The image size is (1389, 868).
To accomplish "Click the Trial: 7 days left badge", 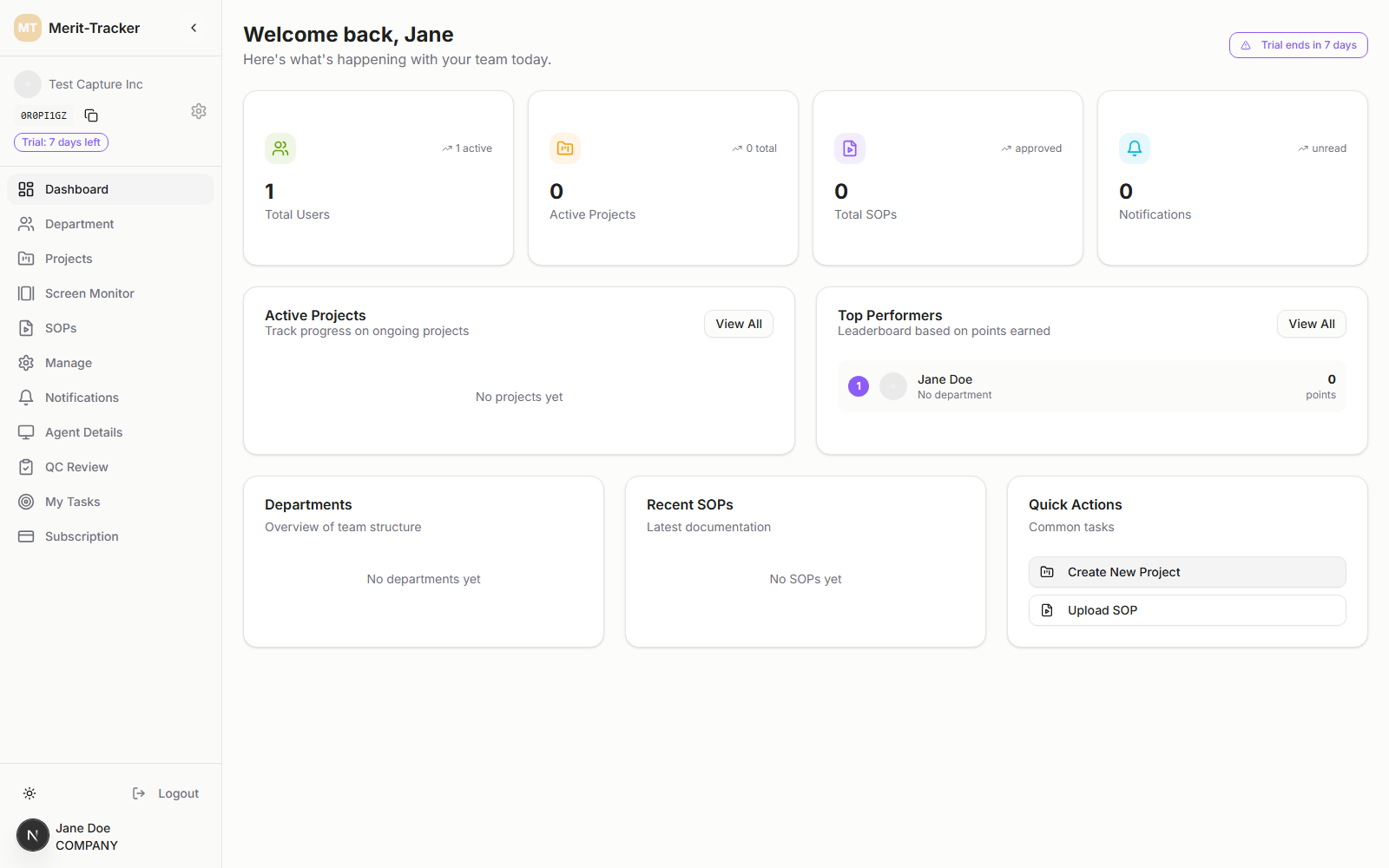I will point(61,142).
